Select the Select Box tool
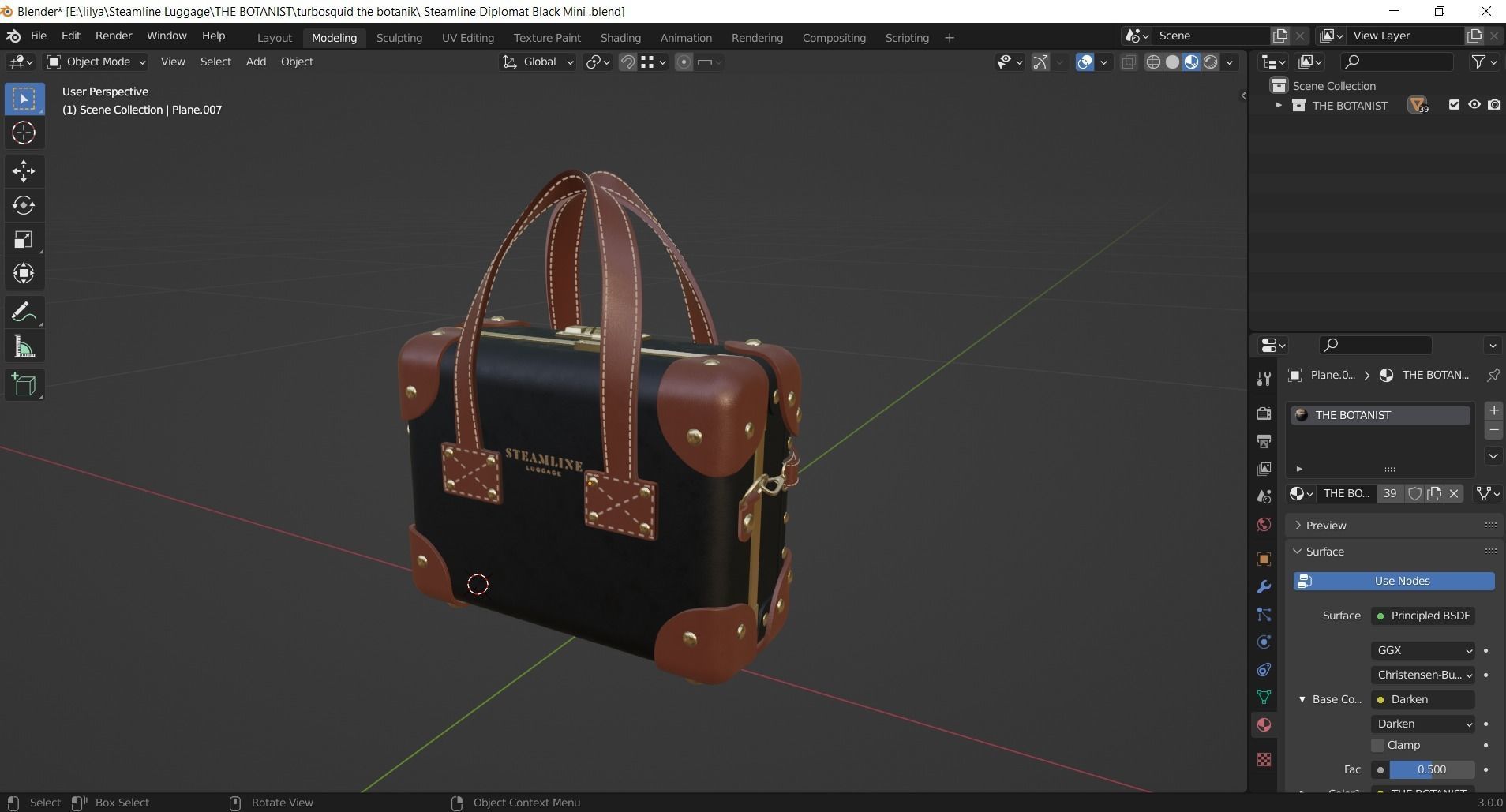The image size is (1506, 812). (24, 99)
